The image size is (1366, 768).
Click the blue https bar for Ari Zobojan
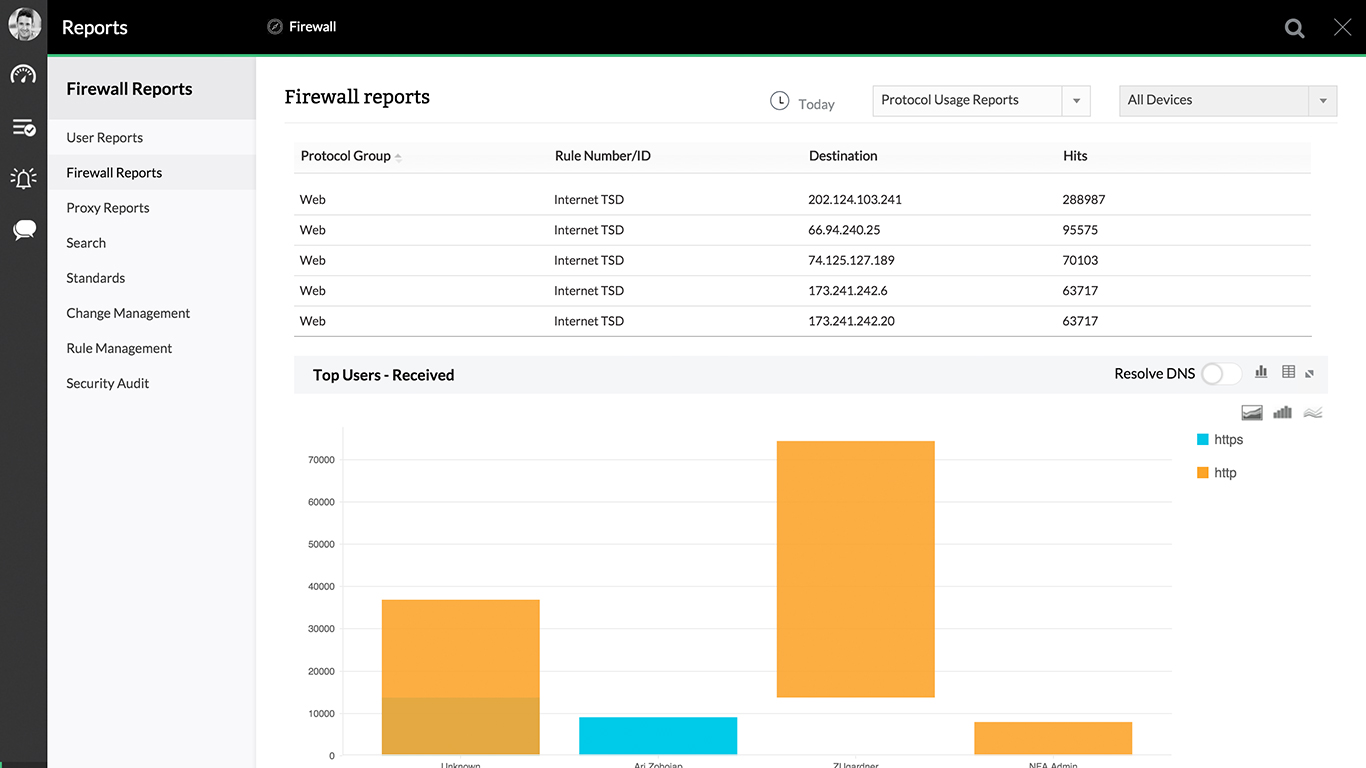click(658, 736)
